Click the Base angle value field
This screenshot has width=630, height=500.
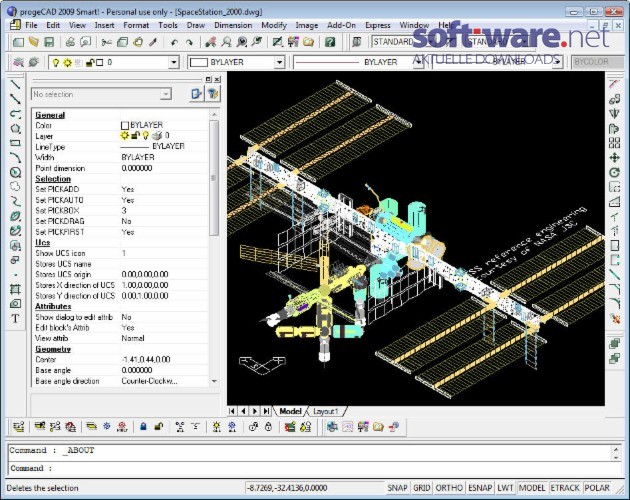tap(164, 370)
